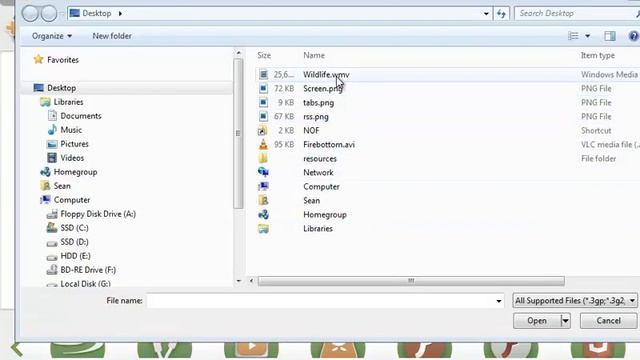Select Homegroup in navigation tree
This screenshot has width=640, height=360.
coord(69,172)
